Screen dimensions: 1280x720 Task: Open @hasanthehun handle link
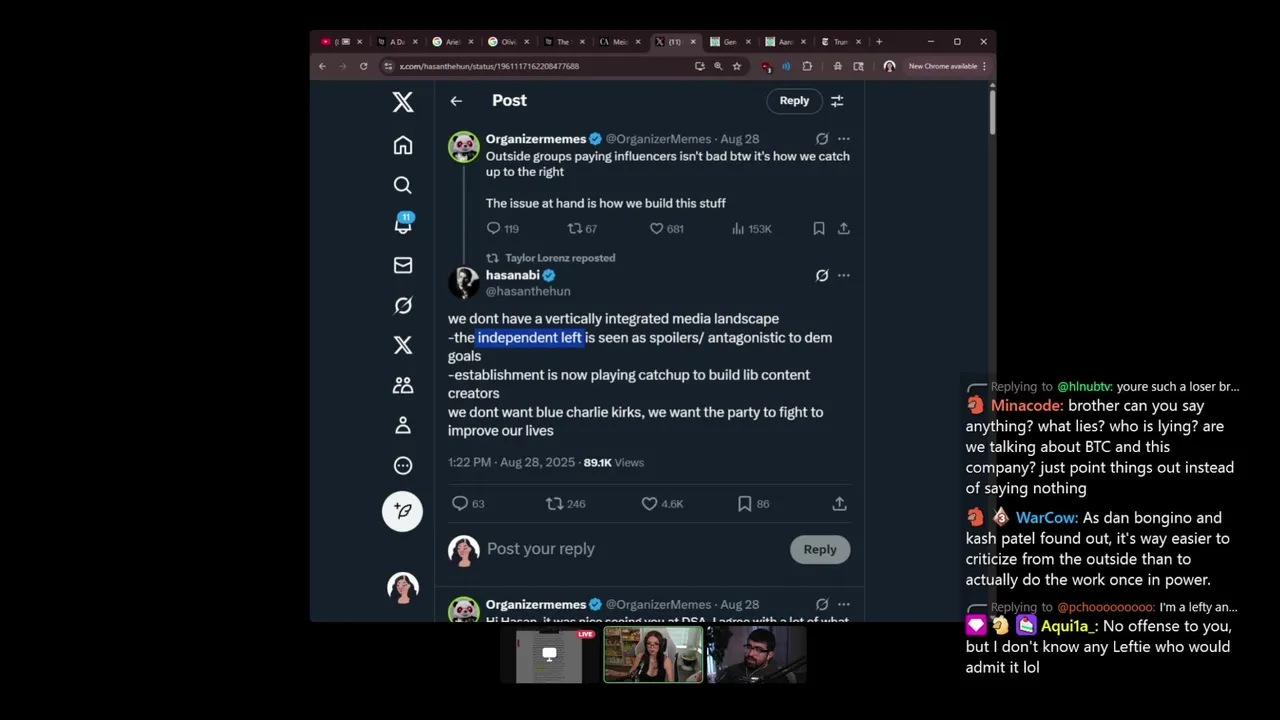click(x=528, y=291)
